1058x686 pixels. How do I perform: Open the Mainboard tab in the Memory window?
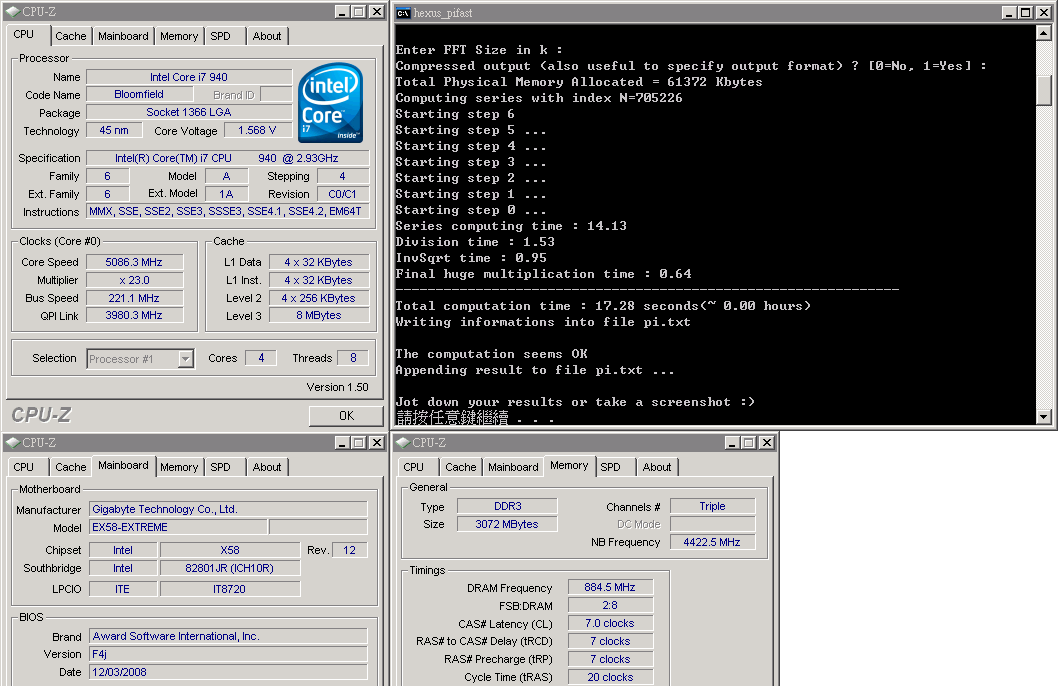[x=513, y=467]
